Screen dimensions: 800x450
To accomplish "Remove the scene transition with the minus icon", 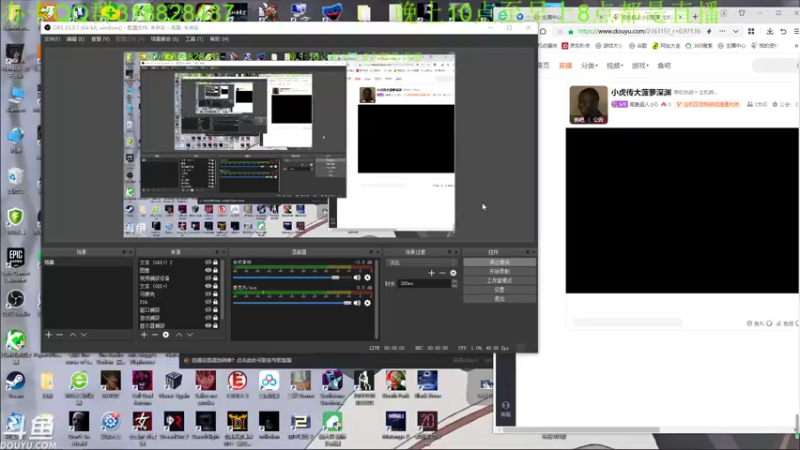I will tap(442, 273).
